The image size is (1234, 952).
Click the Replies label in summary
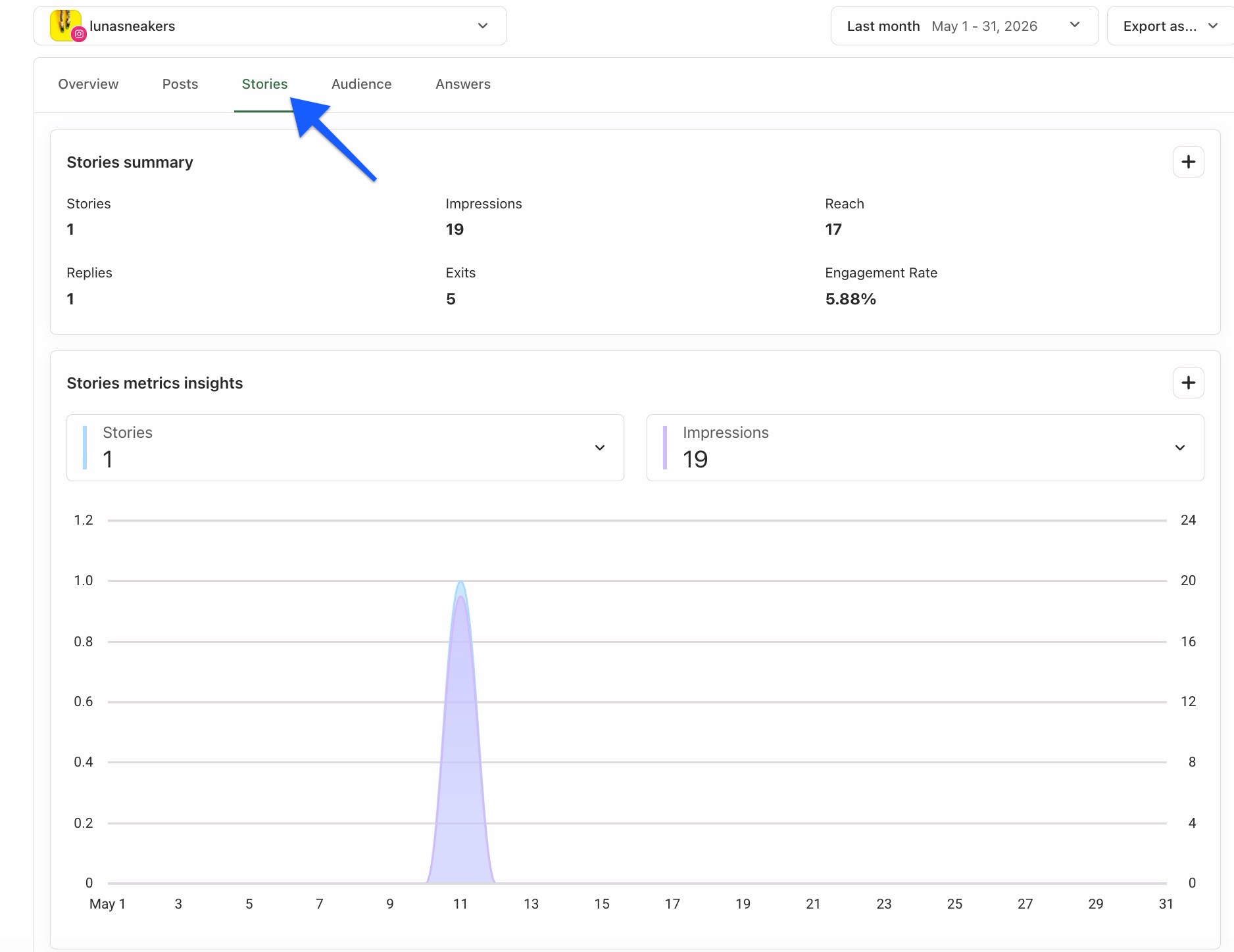(89, 273)
